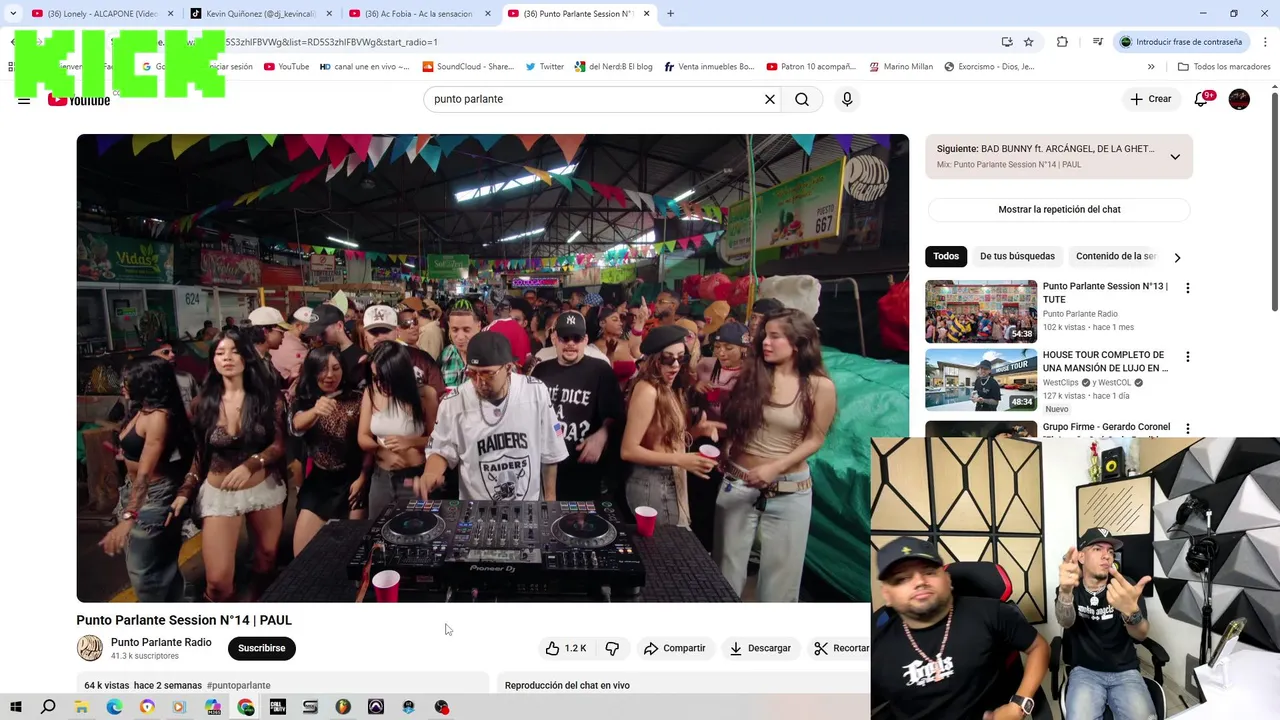This screenshot has width=1280, height=720.
Task: Open SoundCloud bookmark
Action: pyautogui.click(x=468, y=67)
